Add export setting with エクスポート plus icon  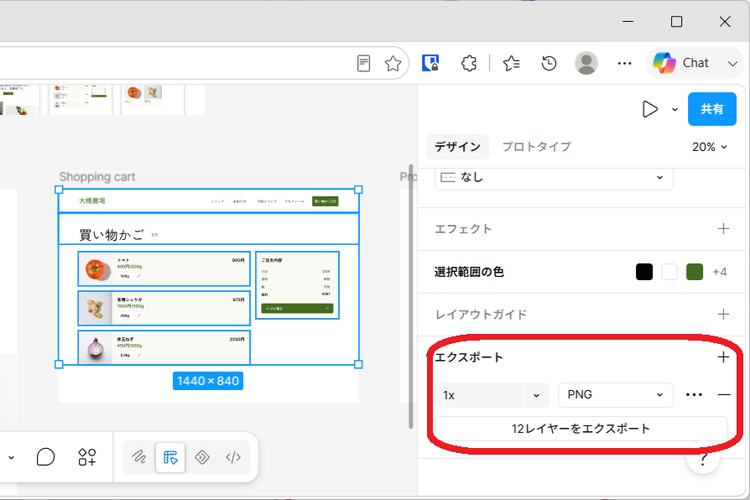click(x=723, y=357)
